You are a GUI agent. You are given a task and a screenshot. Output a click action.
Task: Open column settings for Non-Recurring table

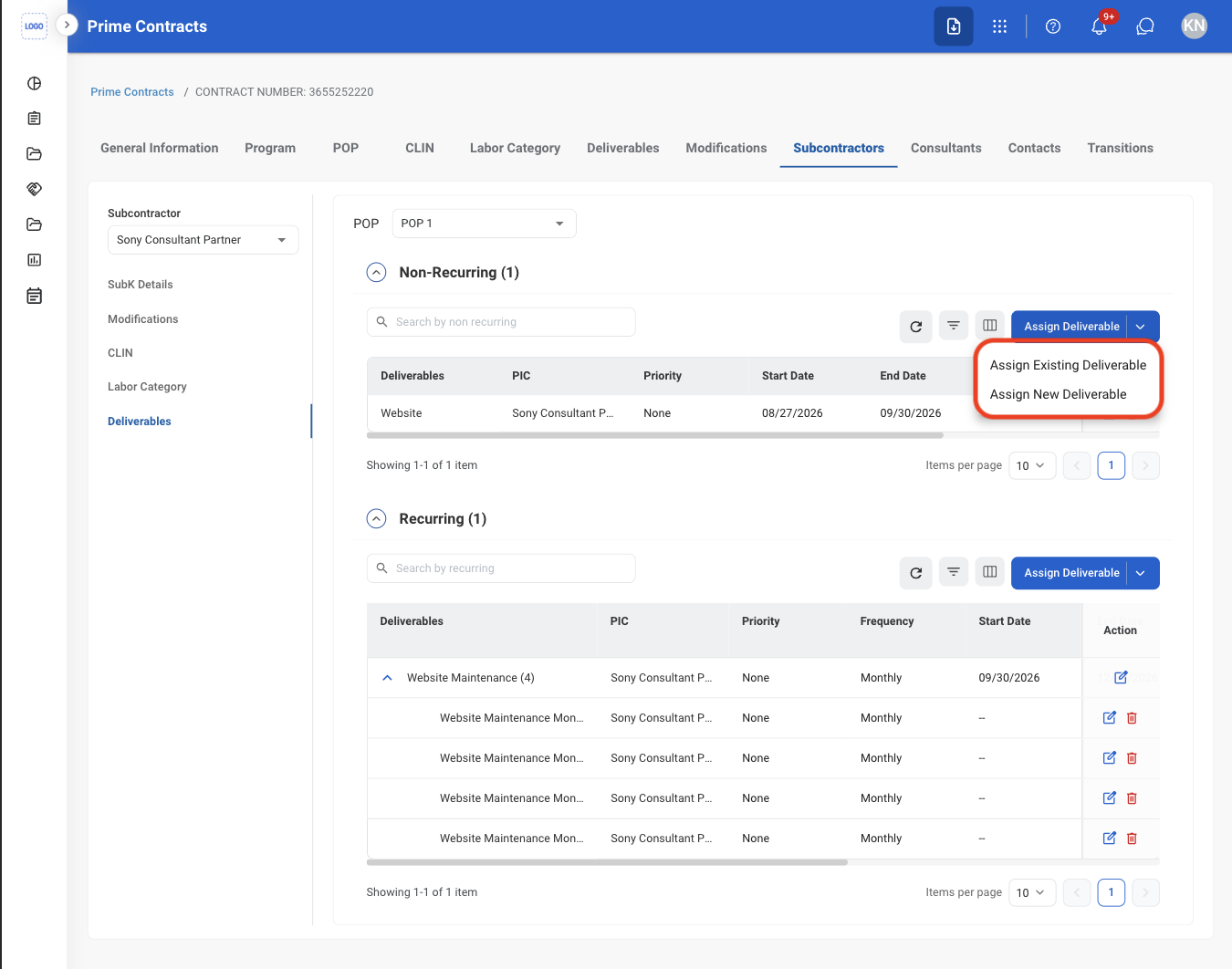point(990,326)
